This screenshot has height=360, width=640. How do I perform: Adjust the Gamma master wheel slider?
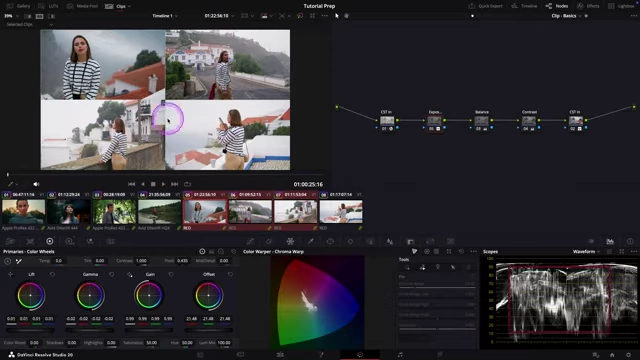pos(90,330)
